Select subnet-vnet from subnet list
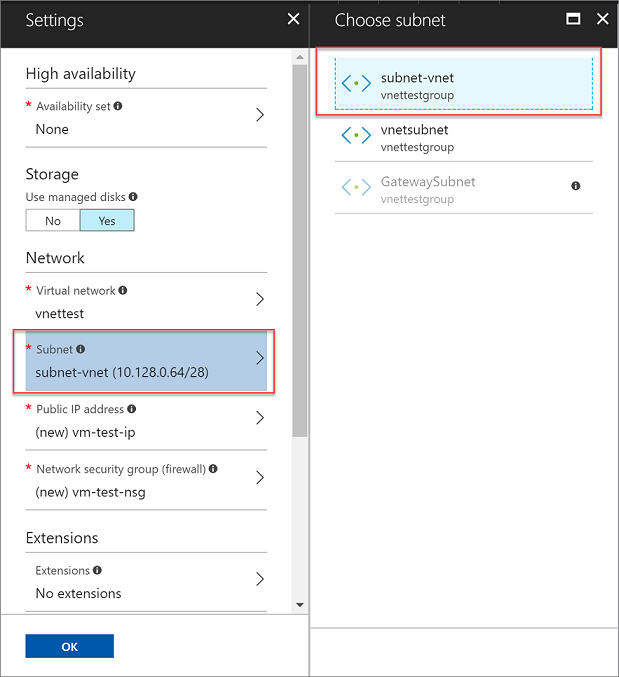Image resolution: width=619 pixels, height=677 pixels. (x=464, y=84)
